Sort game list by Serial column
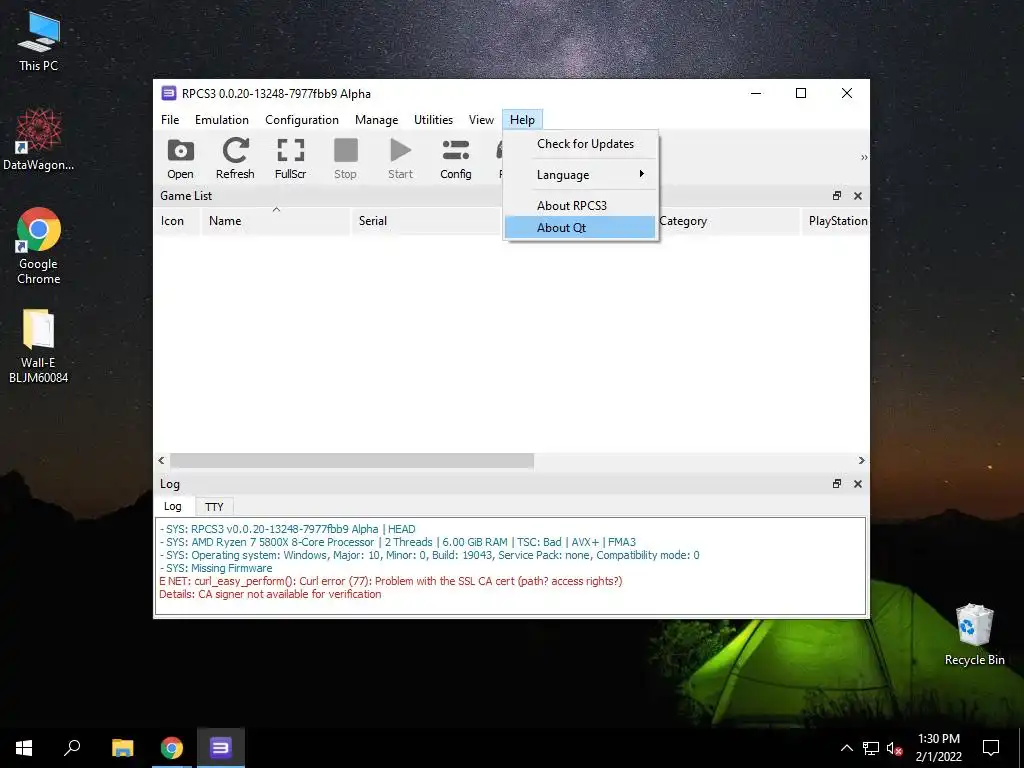The width and height of the screenshot is (1024, 768). [x=428, y=221]
